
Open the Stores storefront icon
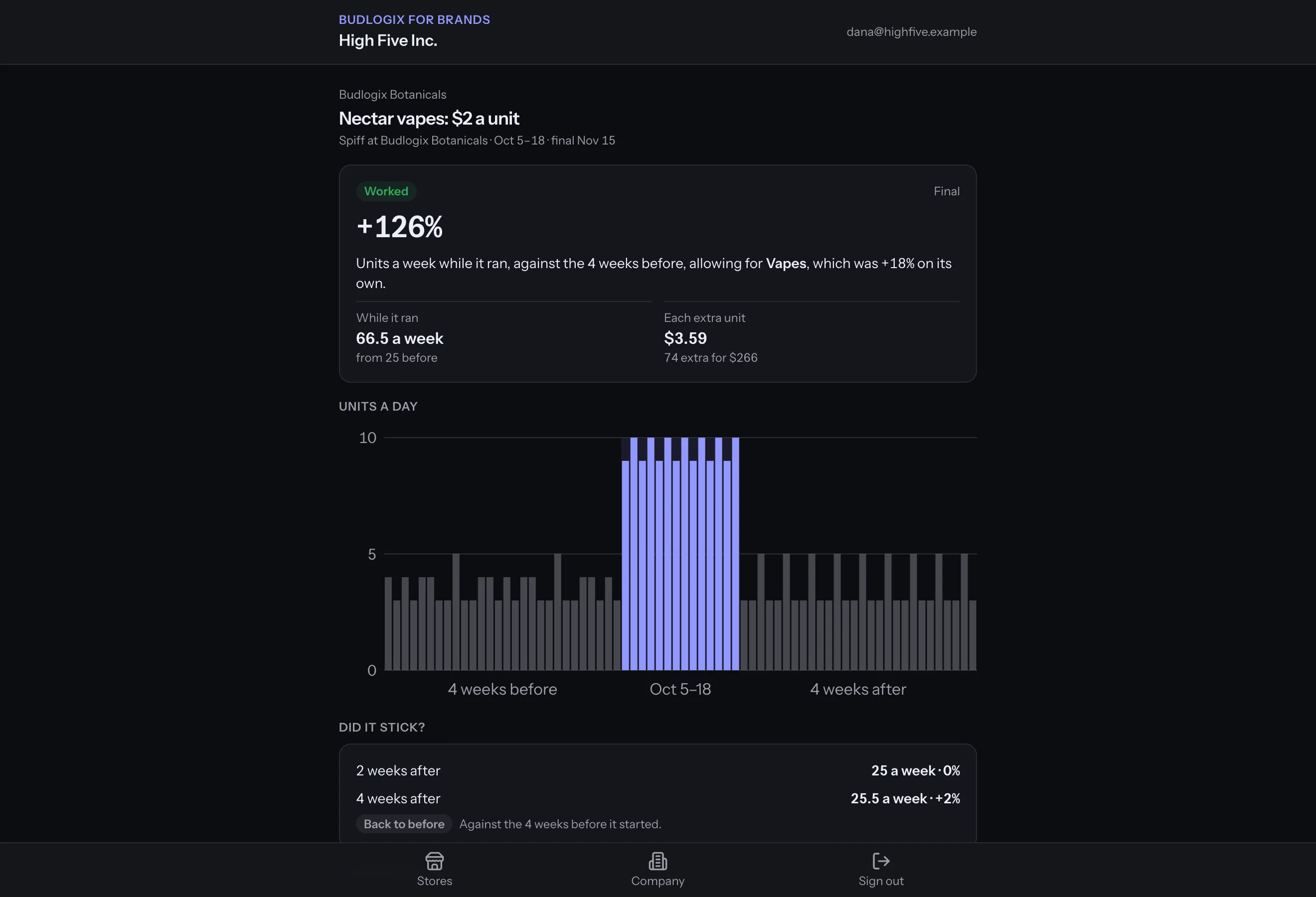pyautogui.click(x=434, y=861)
